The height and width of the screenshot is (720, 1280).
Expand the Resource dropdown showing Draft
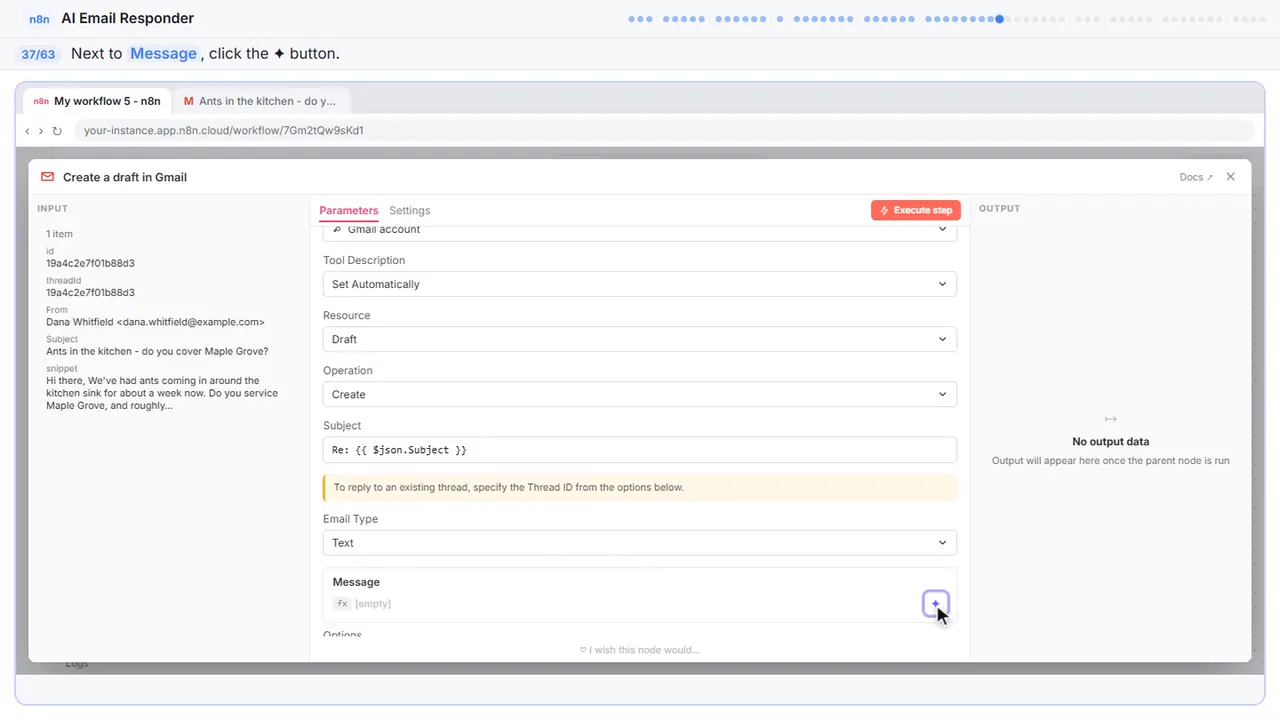pyautogui.click(x=640, y=339)
